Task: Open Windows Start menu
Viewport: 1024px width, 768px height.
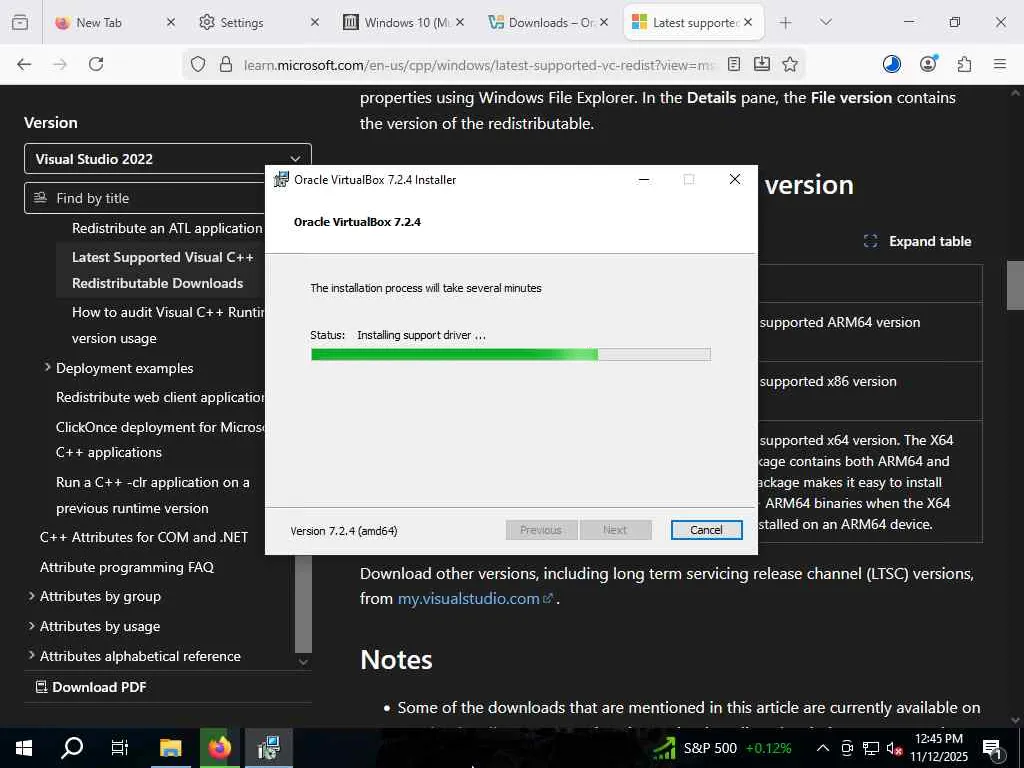Action: point(24,748)
